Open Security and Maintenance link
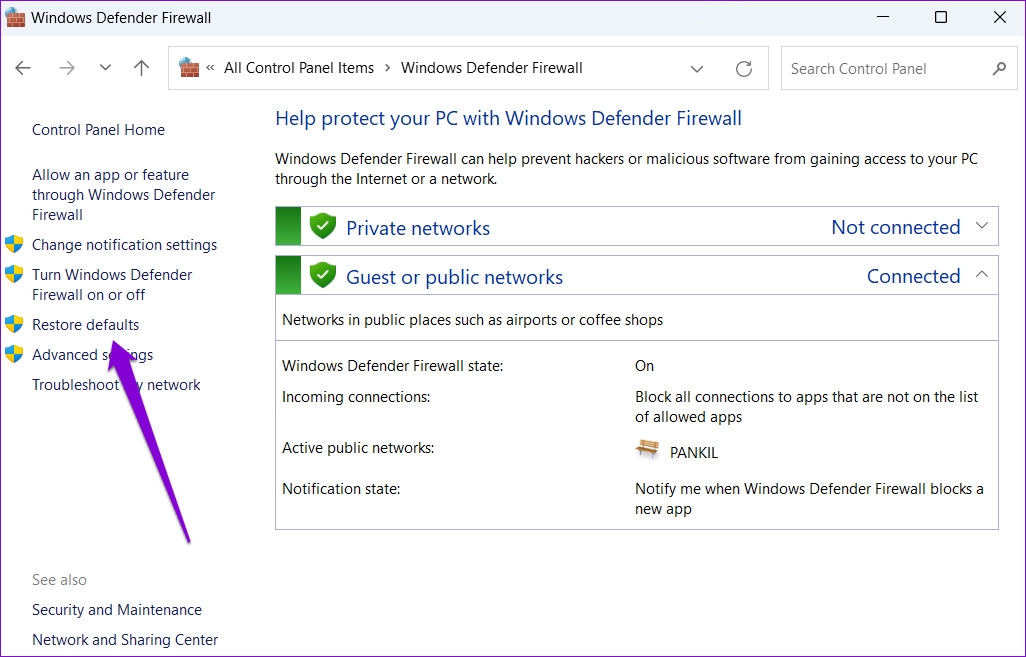The image size is (1026, 657). (117, 610)
